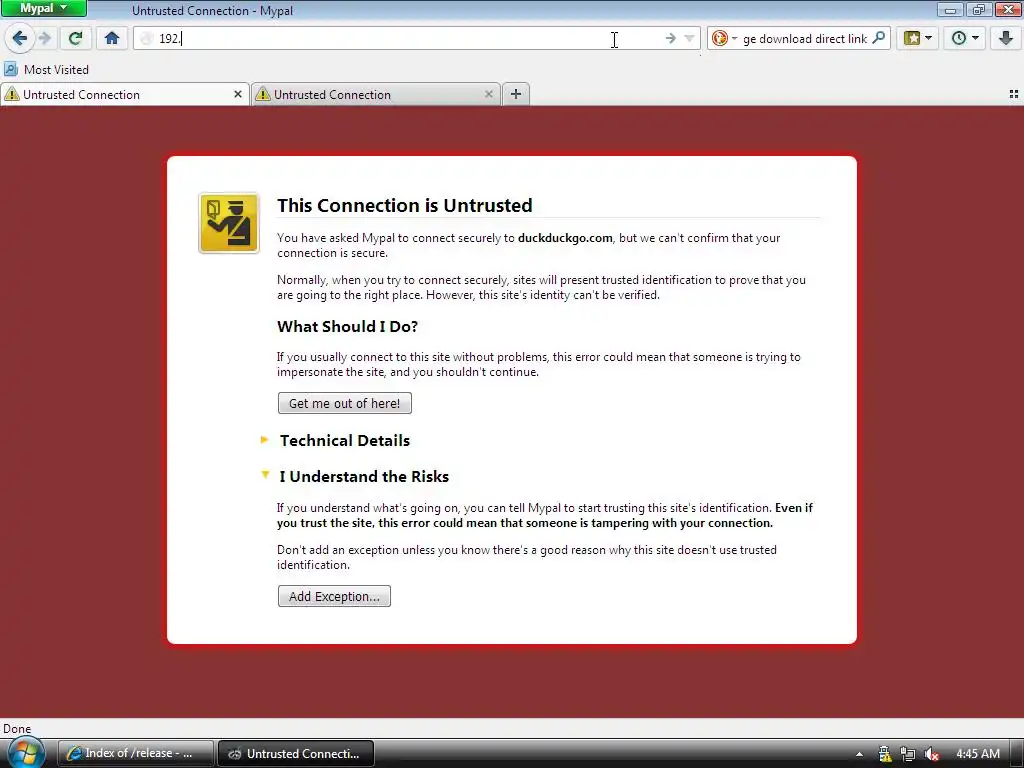The height and width of the screenshot is (768, 1024).
Task: Click the Go arrow in address bar
Action: coord(671,39)
